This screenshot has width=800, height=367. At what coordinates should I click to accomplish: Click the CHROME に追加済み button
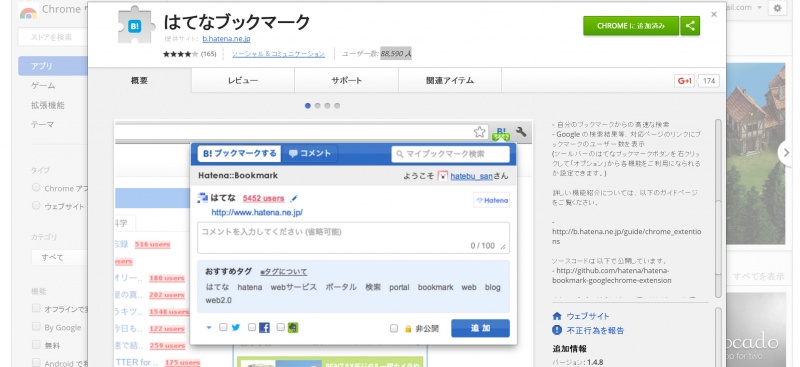tap(631, 26)
